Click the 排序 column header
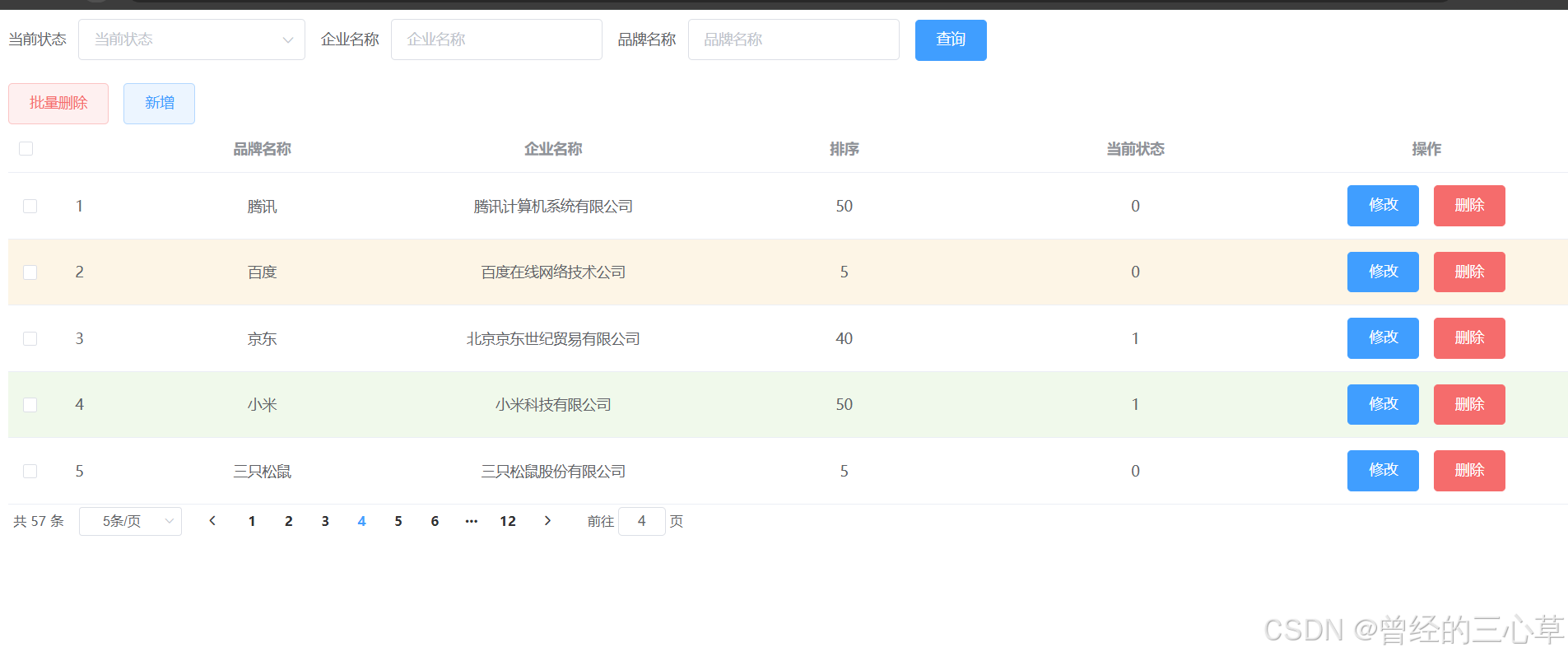1568x656 pixels. tap(844, 149)
